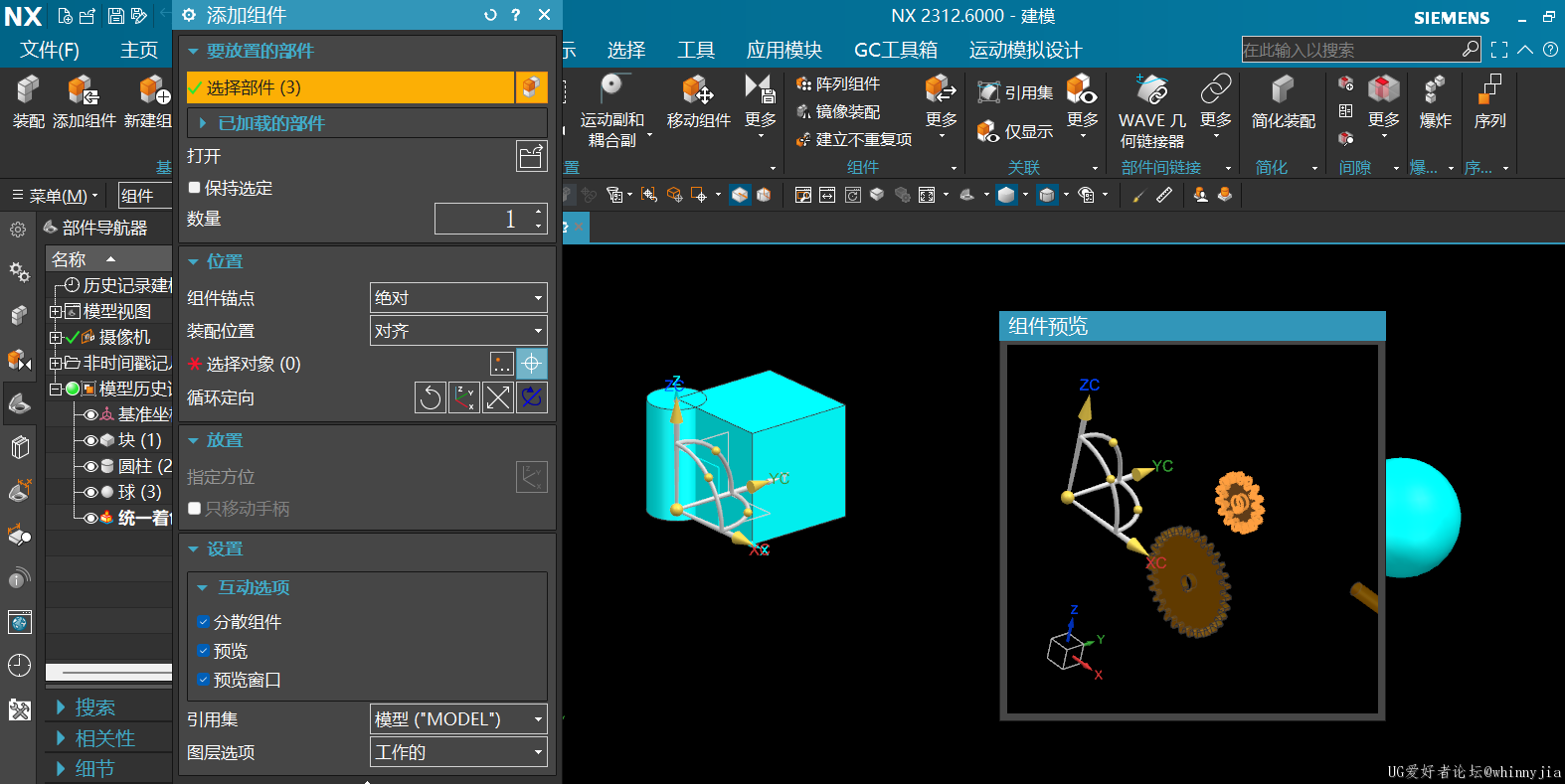Click the WAVE Geometry Linker icon
Viewport: 1565px width, 784px height.
click(1152, 90)
